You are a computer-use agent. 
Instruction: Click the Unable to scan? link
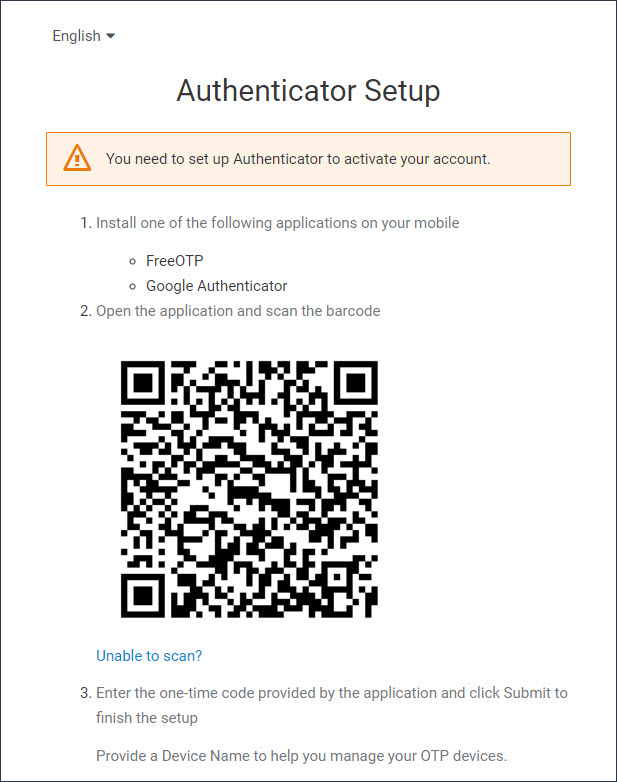click(149, 655)
